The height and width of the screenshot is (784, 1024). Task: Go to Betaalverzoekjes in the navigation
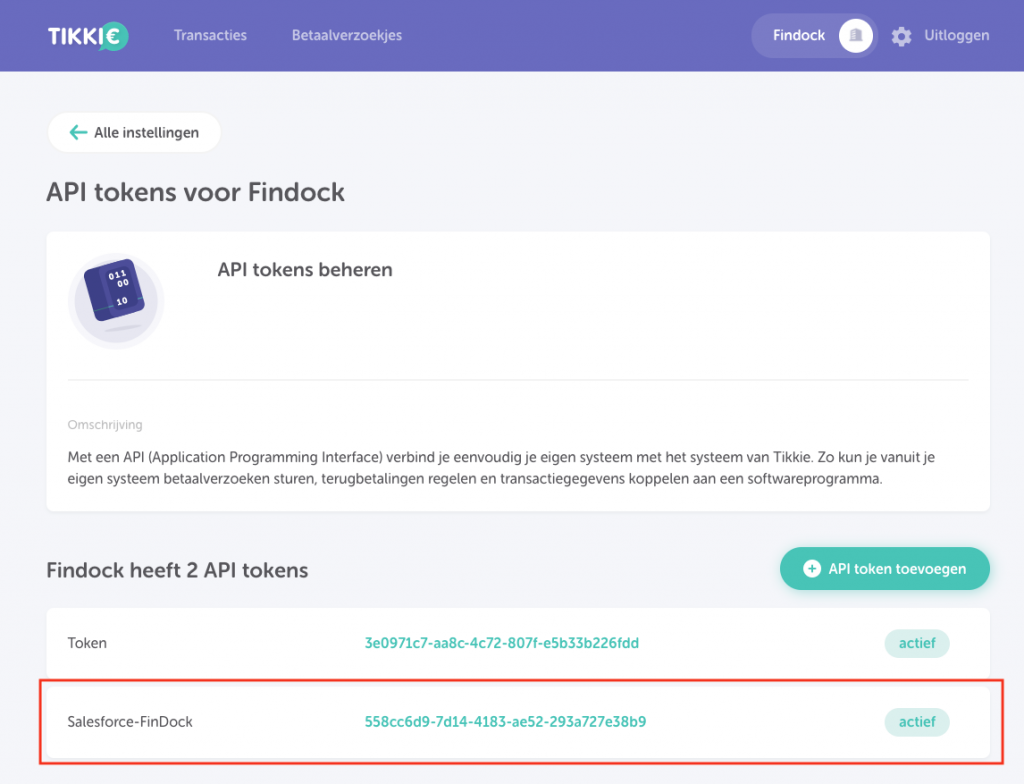(x=347, y=36)
